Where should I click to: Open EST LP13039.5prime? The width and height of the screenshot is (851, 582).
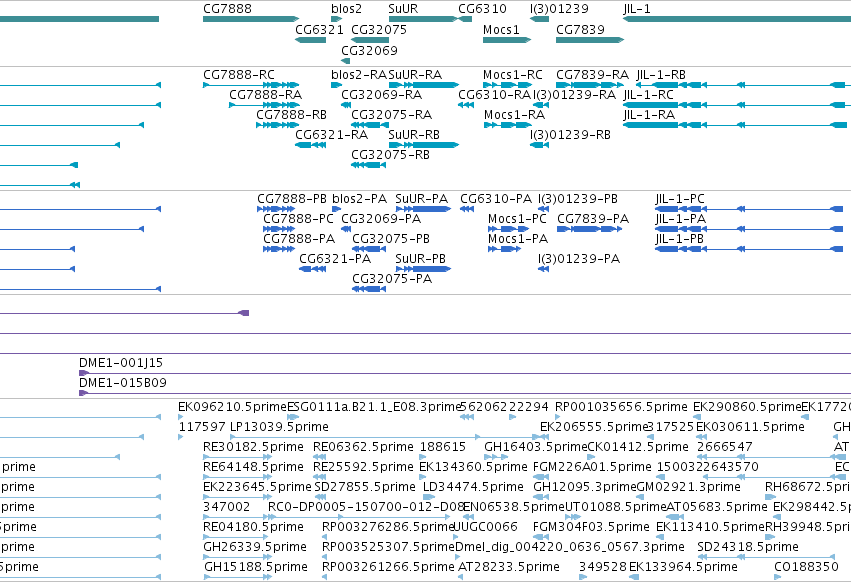click(279, 427)
